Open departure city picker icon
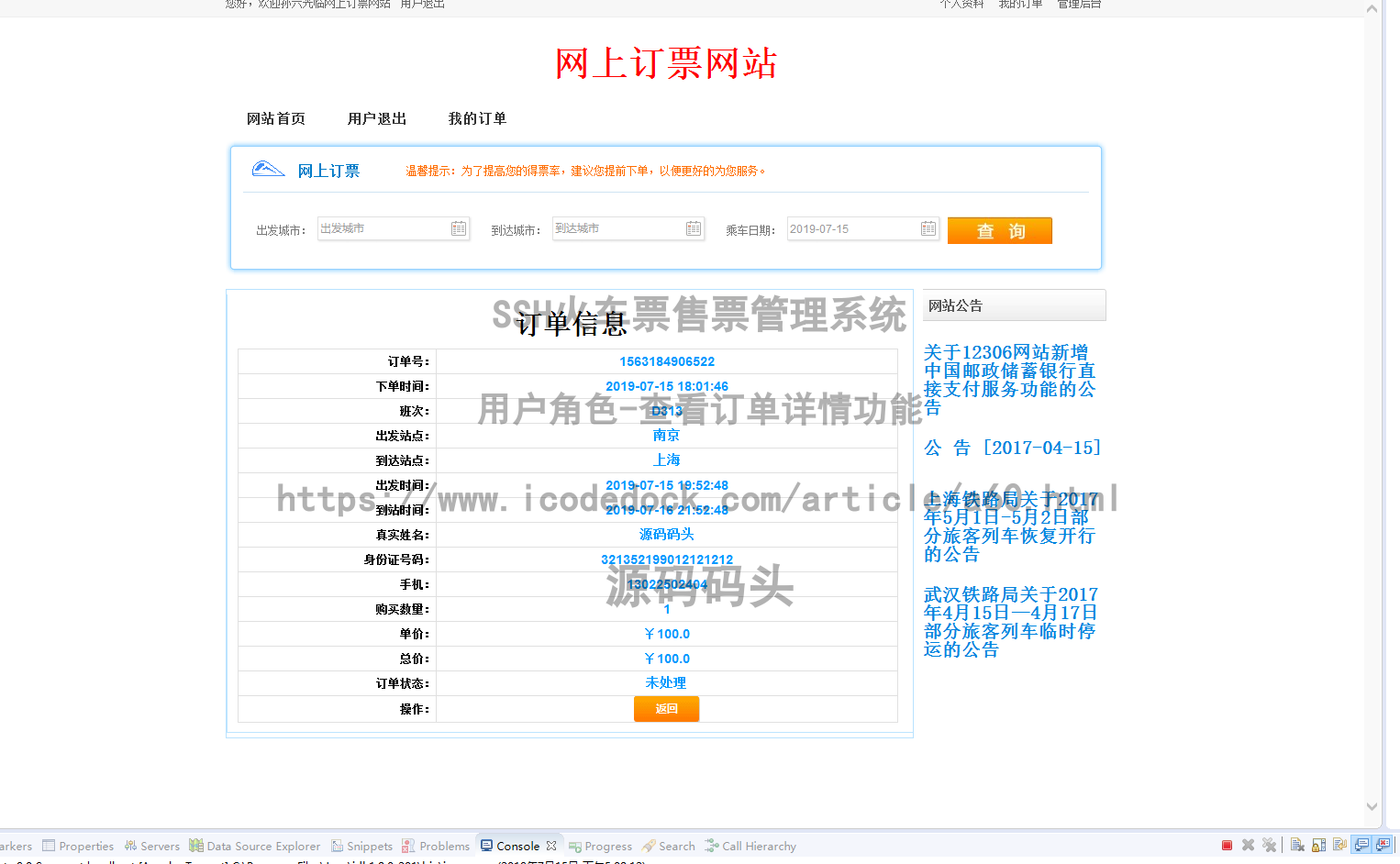Viewport: 1400px width, 864px height. pos(459,228)
